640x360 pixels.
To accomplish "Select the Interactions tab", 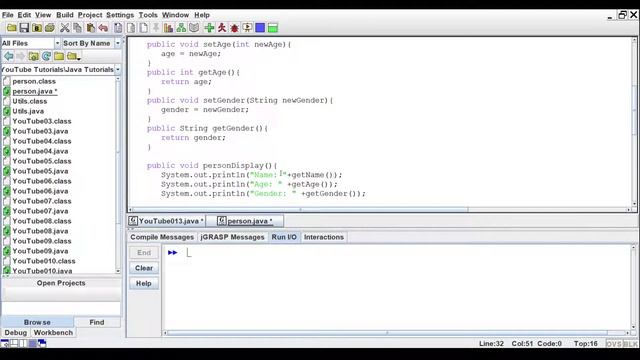I will (x=324, y=237).
